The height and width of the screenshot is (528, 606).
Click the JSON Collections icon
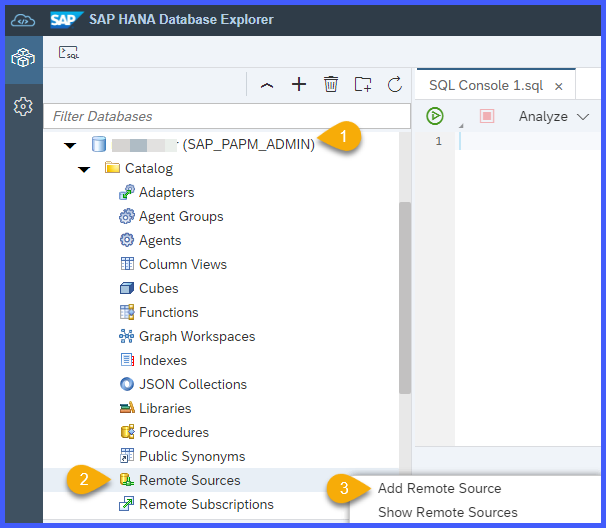click(x=127, y=384)
